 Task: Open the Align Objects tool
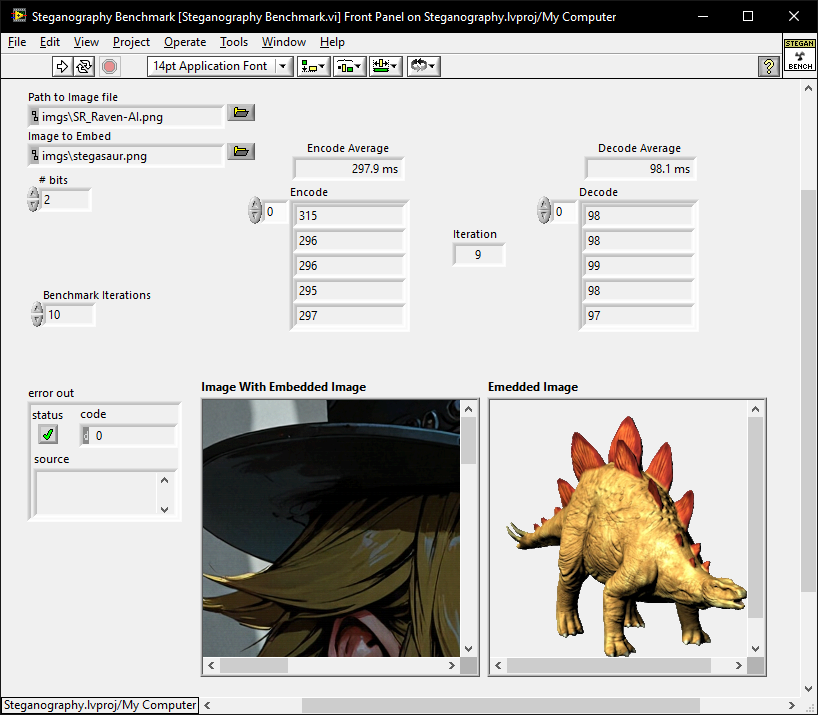tap(313, 66)
